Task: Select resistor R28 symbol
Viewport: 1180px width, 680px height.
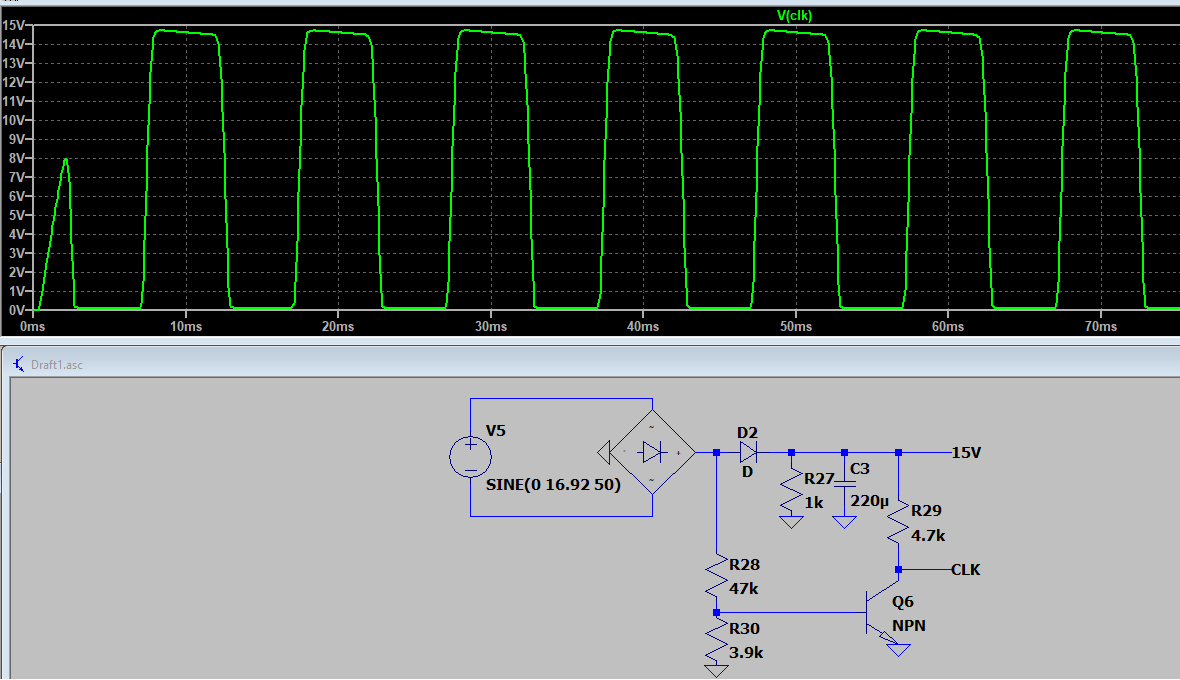Action: pyautogui.click(x=716, y=578)
